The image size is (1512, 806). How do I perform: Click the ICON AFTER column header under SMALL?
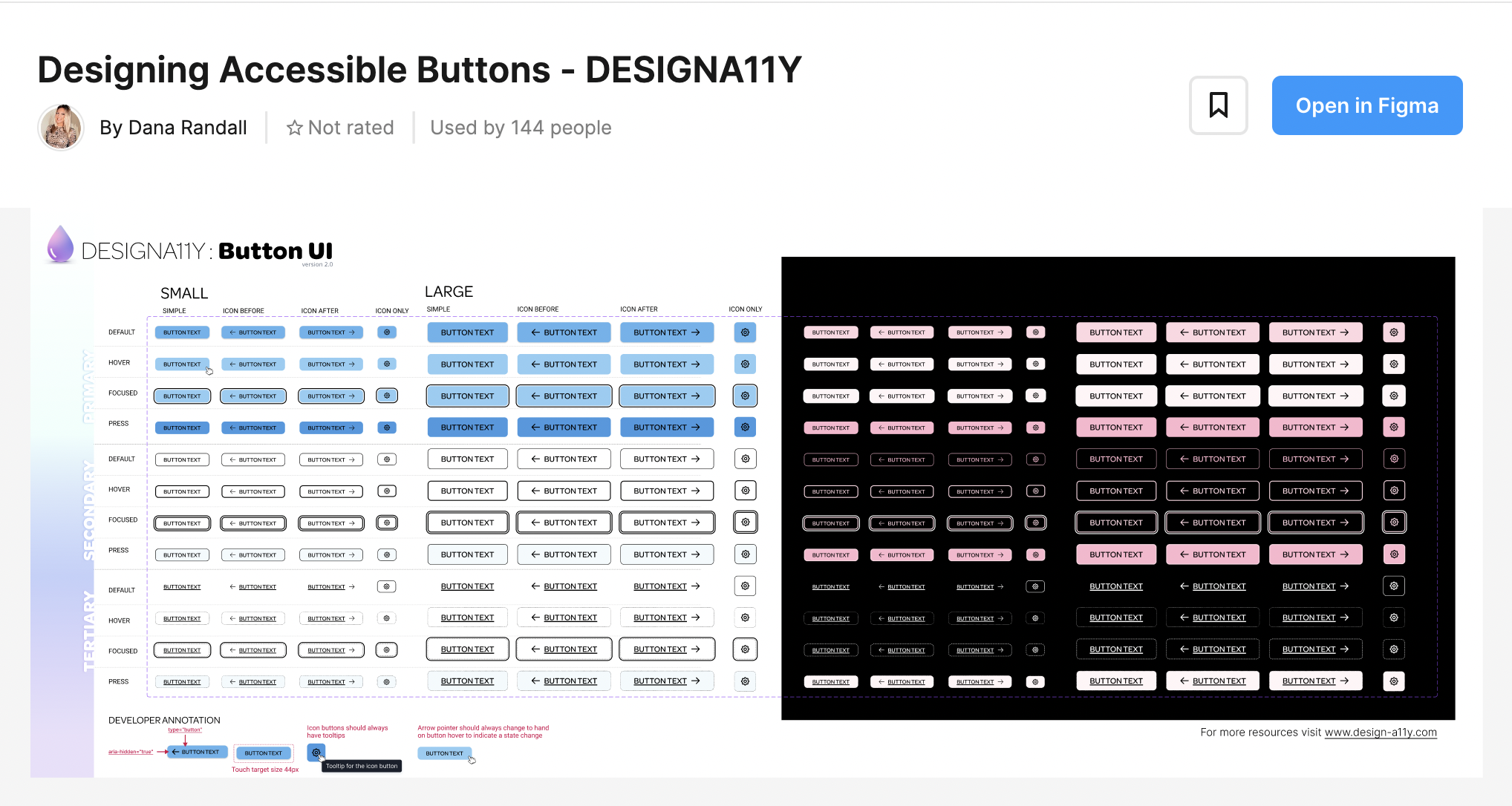point(319,311)
